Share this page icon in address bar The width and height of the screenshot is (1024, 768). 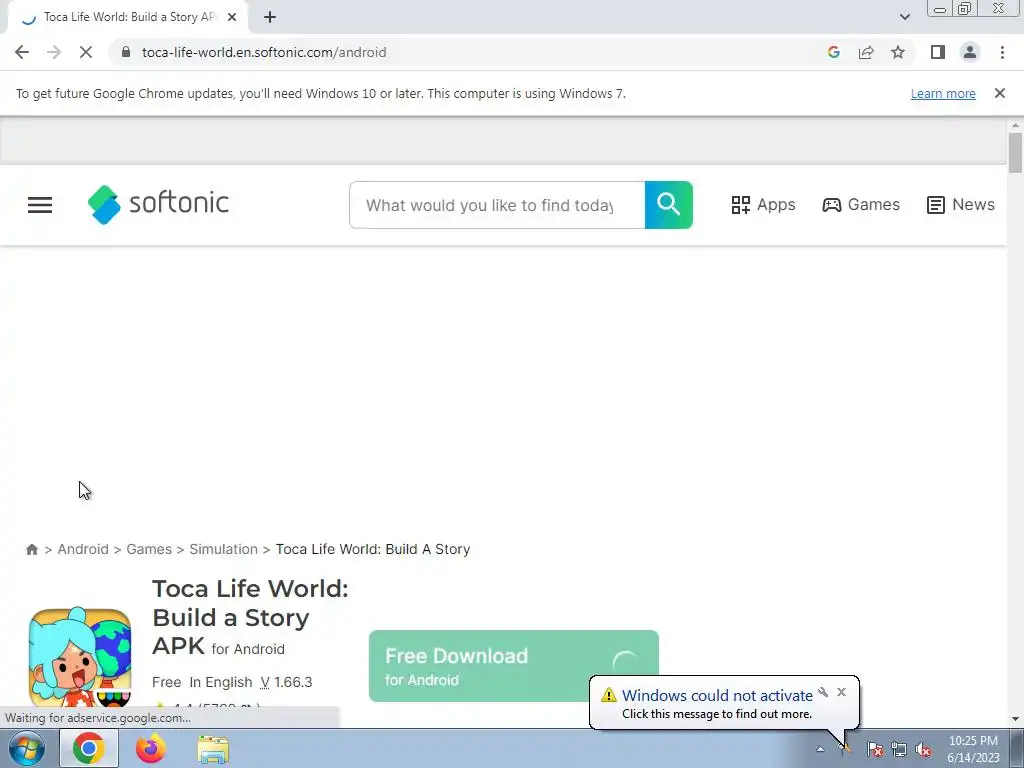coord(866,52)
